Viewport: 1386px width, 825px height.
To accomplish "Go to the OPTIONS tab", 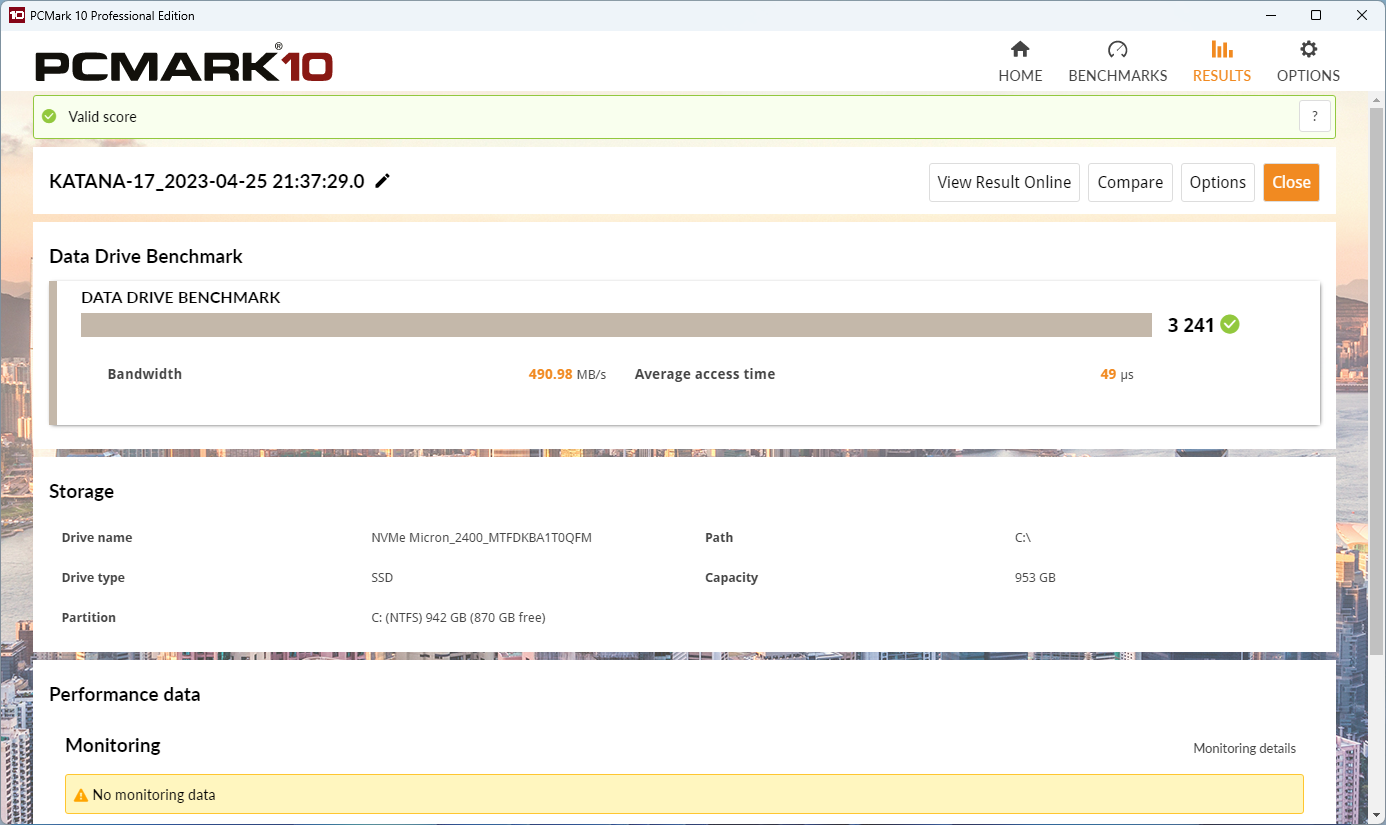I will coord(1308,62).
